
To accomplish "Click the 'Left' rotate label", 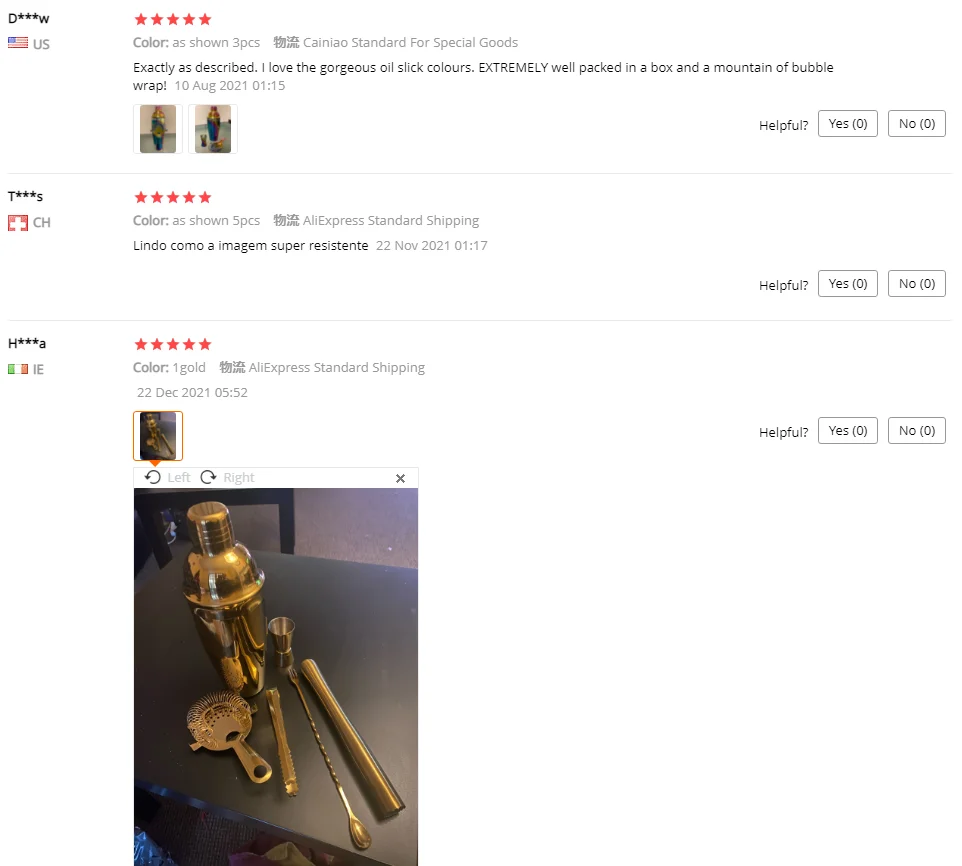I will coord(179,477).
